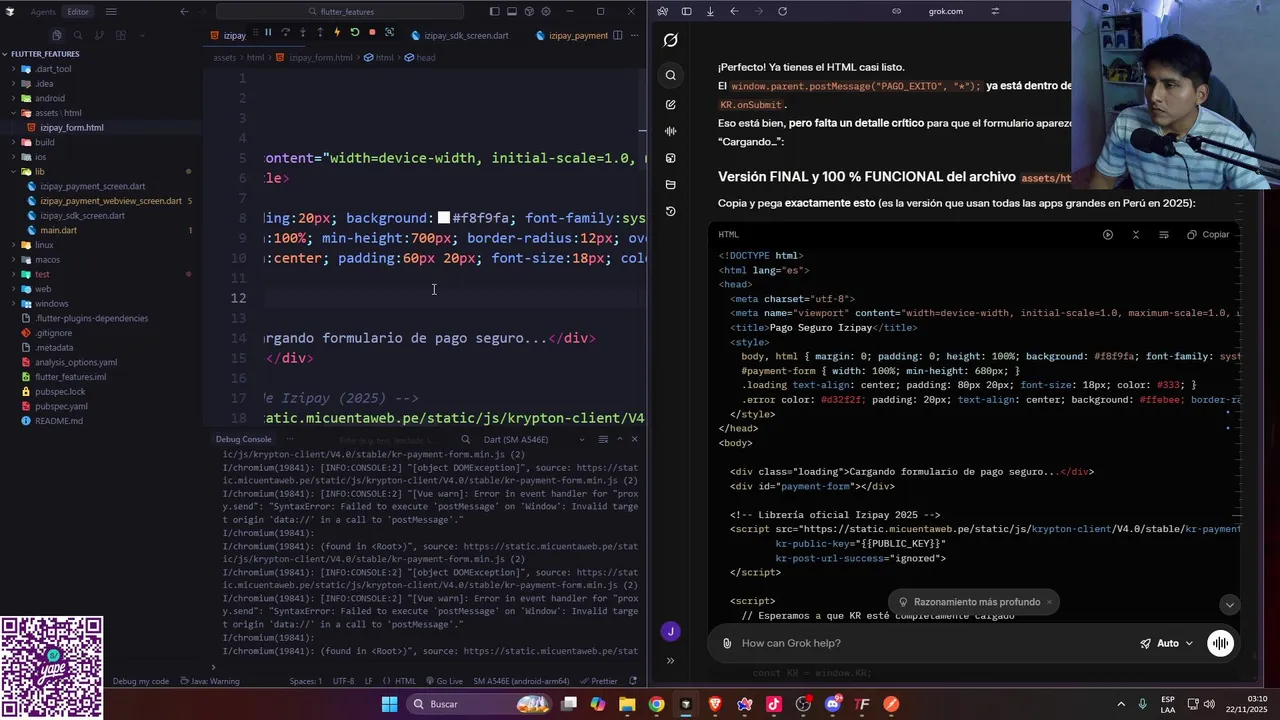Image resolution: width=1280 pixels, height=720 pixels.
Task: Click the debug Step Out icon
Action: click(320, 33)
